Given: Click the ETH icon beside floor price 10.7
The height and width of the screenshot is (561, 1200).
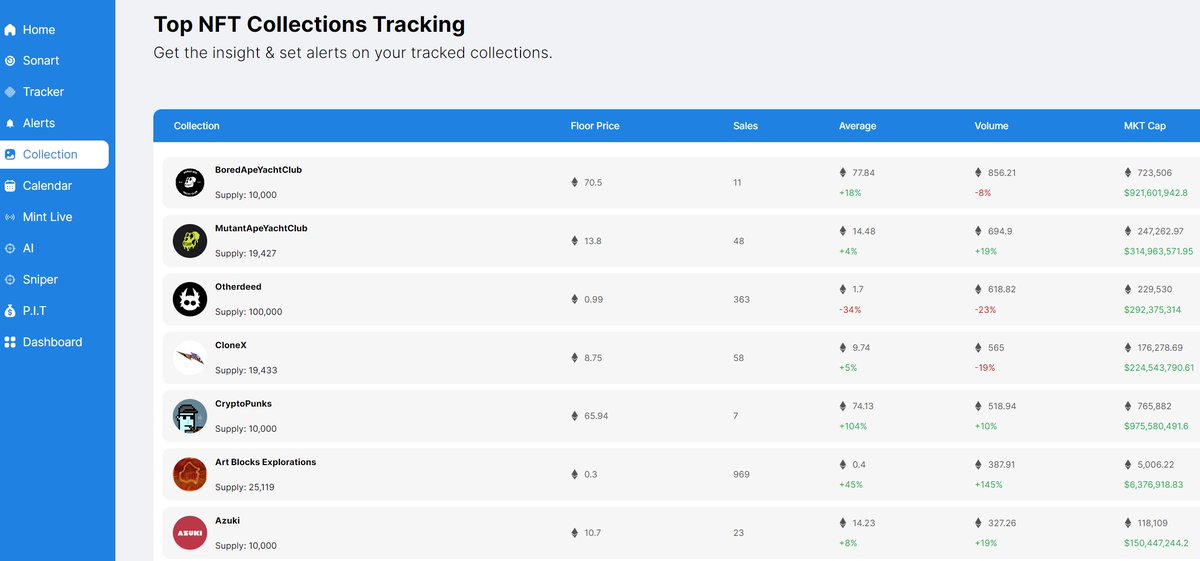Looking at the screenshot, I should (x=574, y=533).
